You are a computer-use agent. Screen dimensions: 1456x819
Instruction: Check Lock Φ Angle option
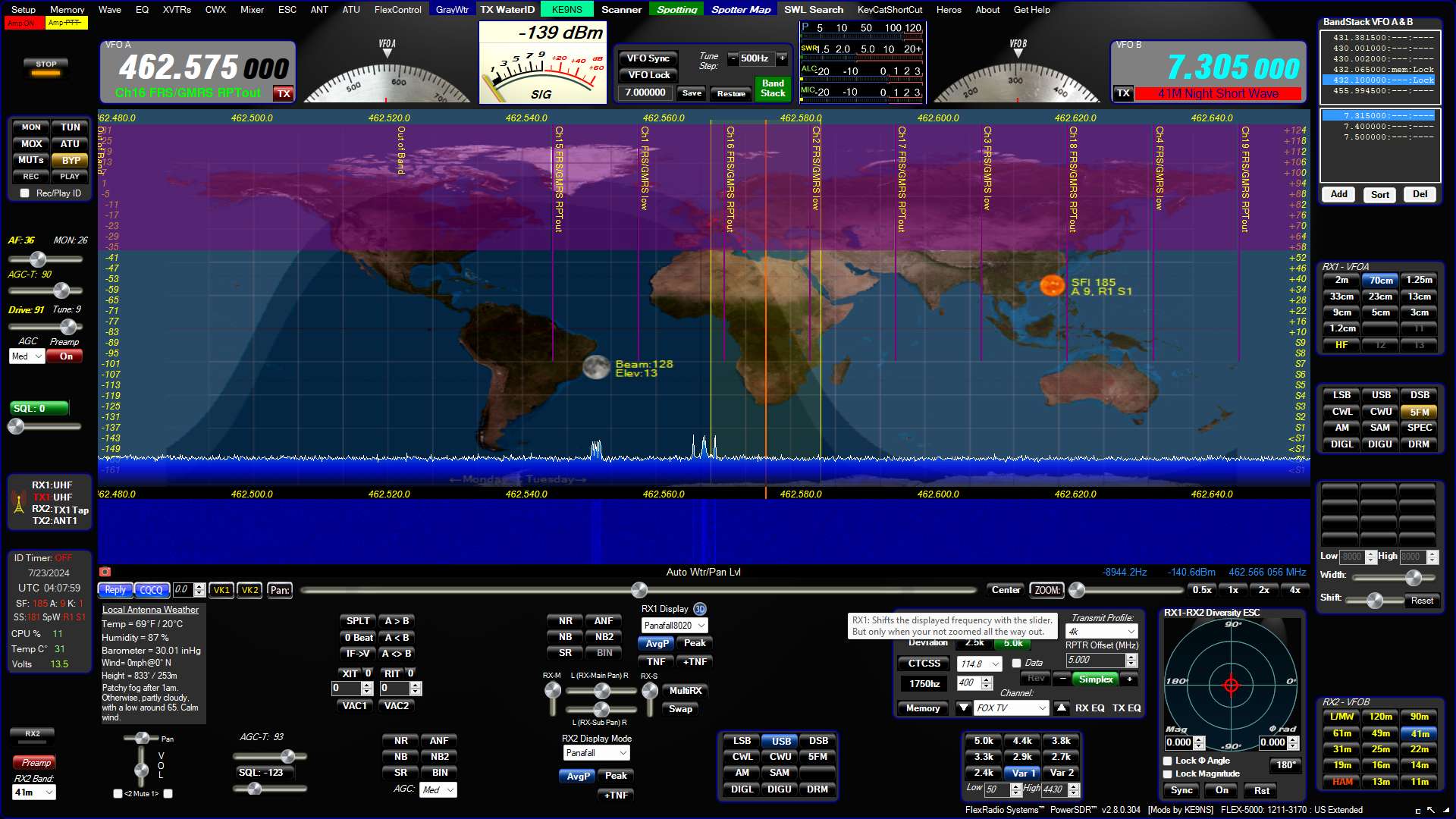[x=1168, y=761]
